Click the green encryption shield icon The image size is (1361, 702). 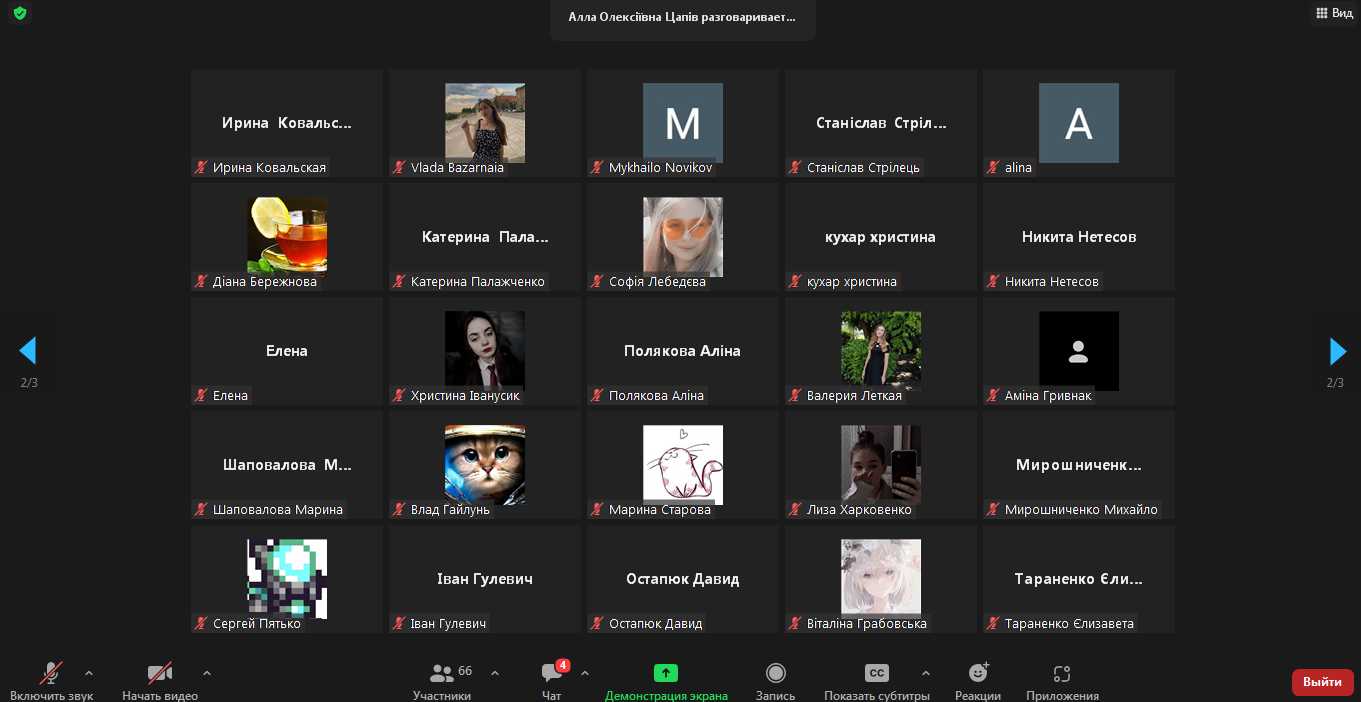(20, 13)
